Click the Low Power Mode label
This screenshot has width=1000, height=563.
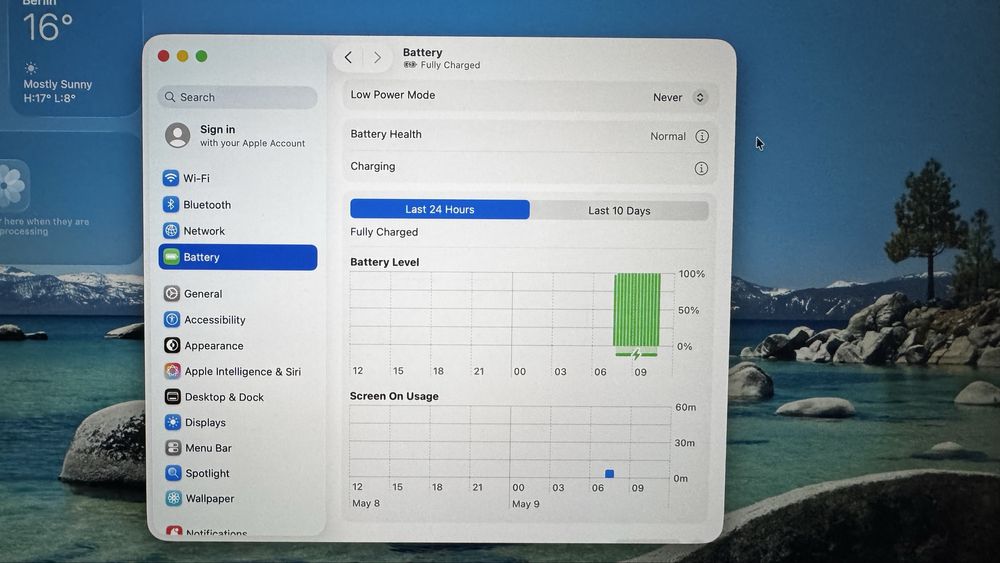tap(392, 94)
